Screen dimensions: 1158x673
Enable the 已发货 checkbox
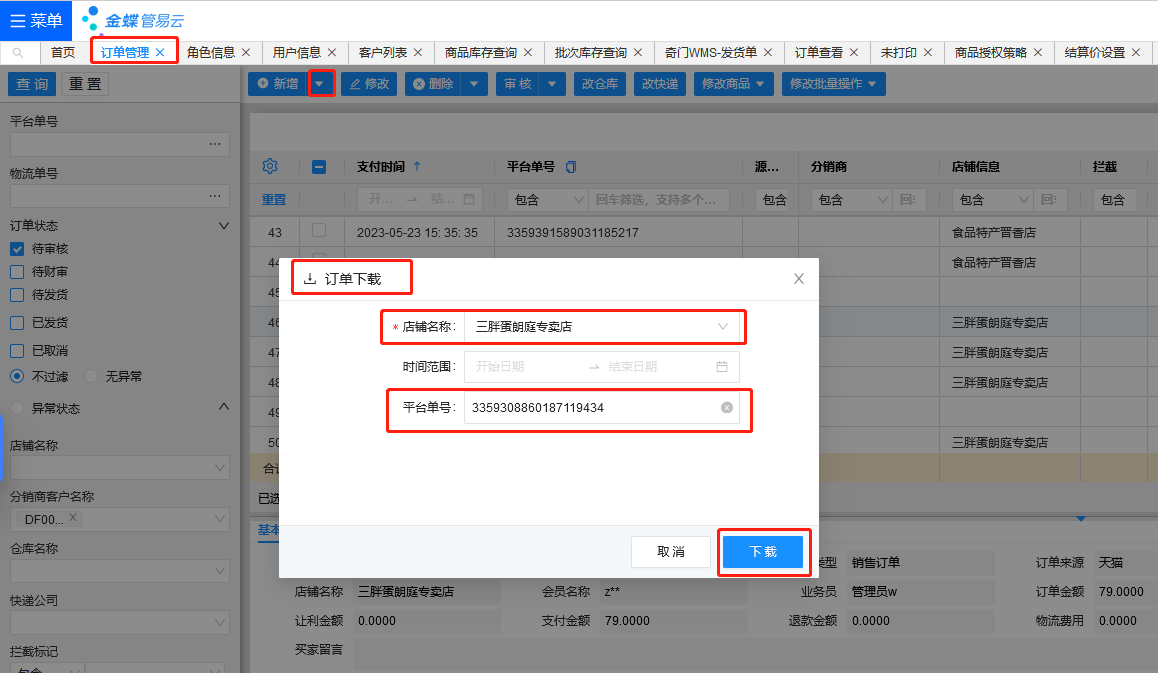[17, 323]
